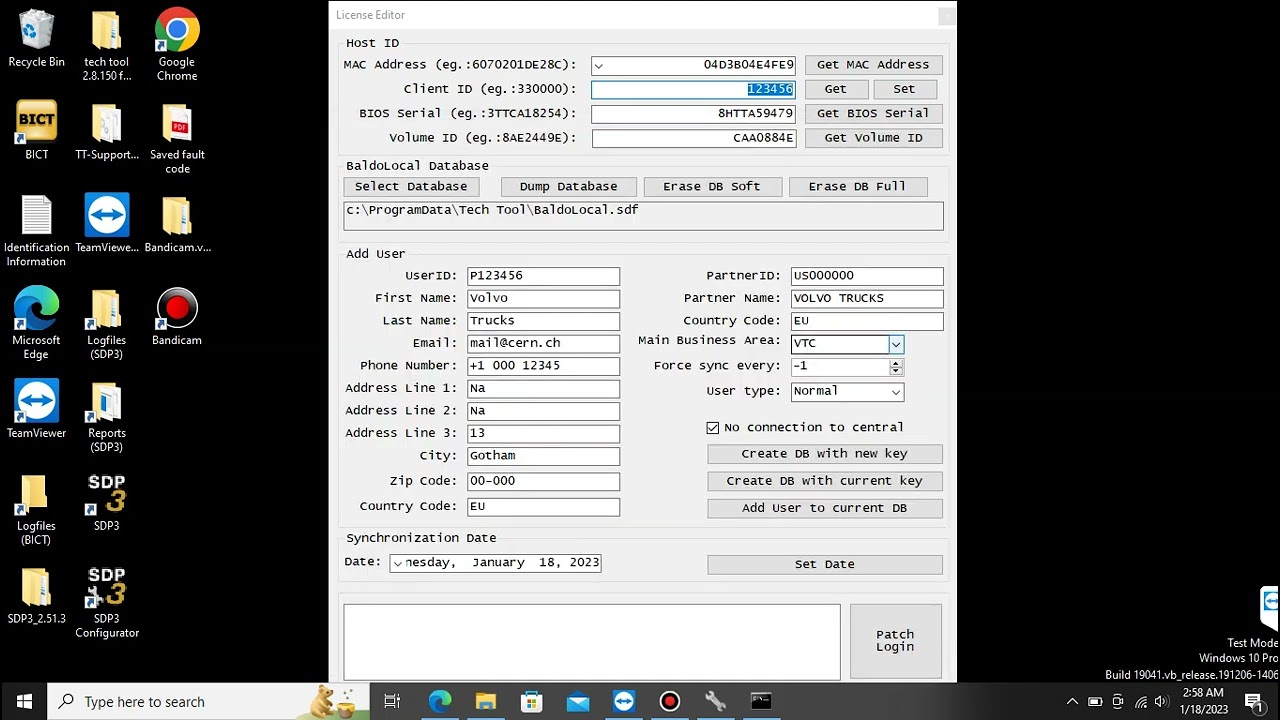
Task: Click the City field containing Gotham
Action: click(543, 456)
